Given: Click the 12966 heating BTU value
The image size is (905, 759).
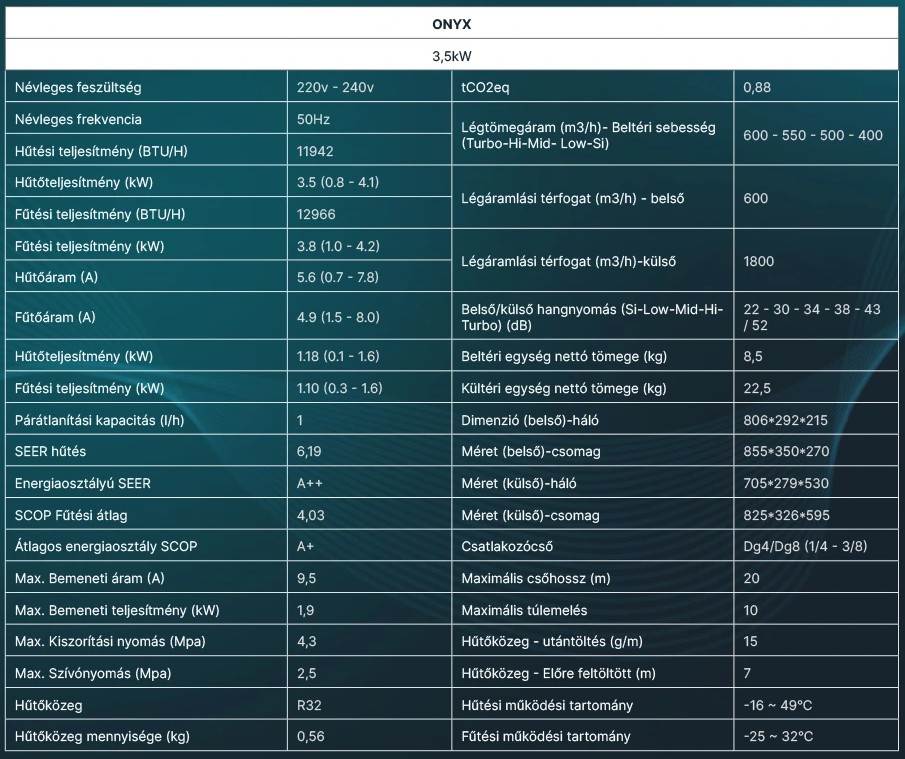Looking at the screenshot, I should click(316, 214).
